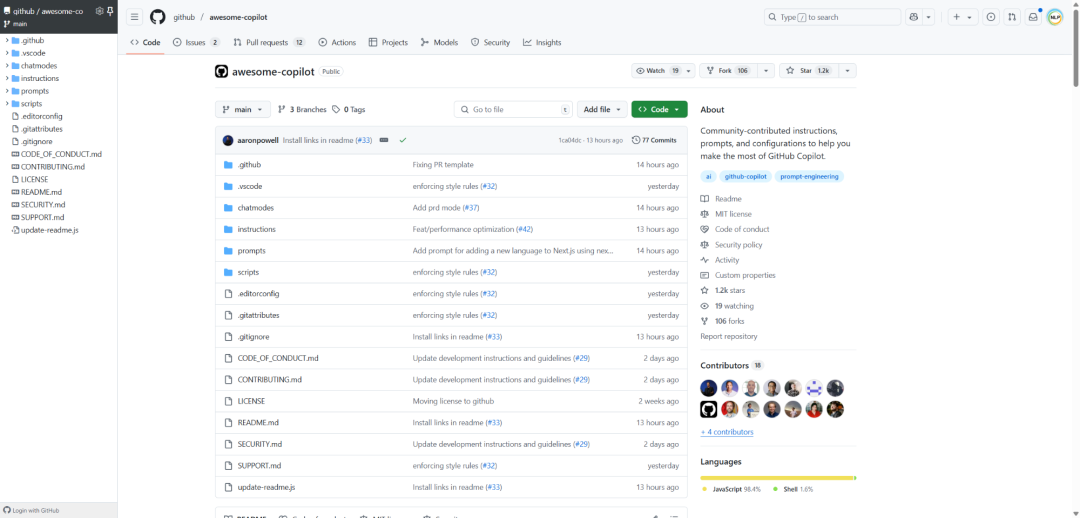
Task: Open the 0 Tags link
Action: 349,110
